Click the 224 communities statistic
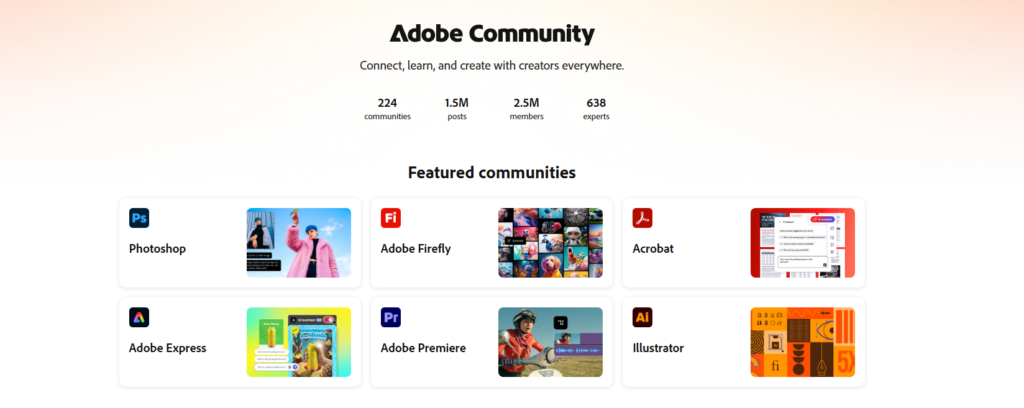 pos(387,109)
